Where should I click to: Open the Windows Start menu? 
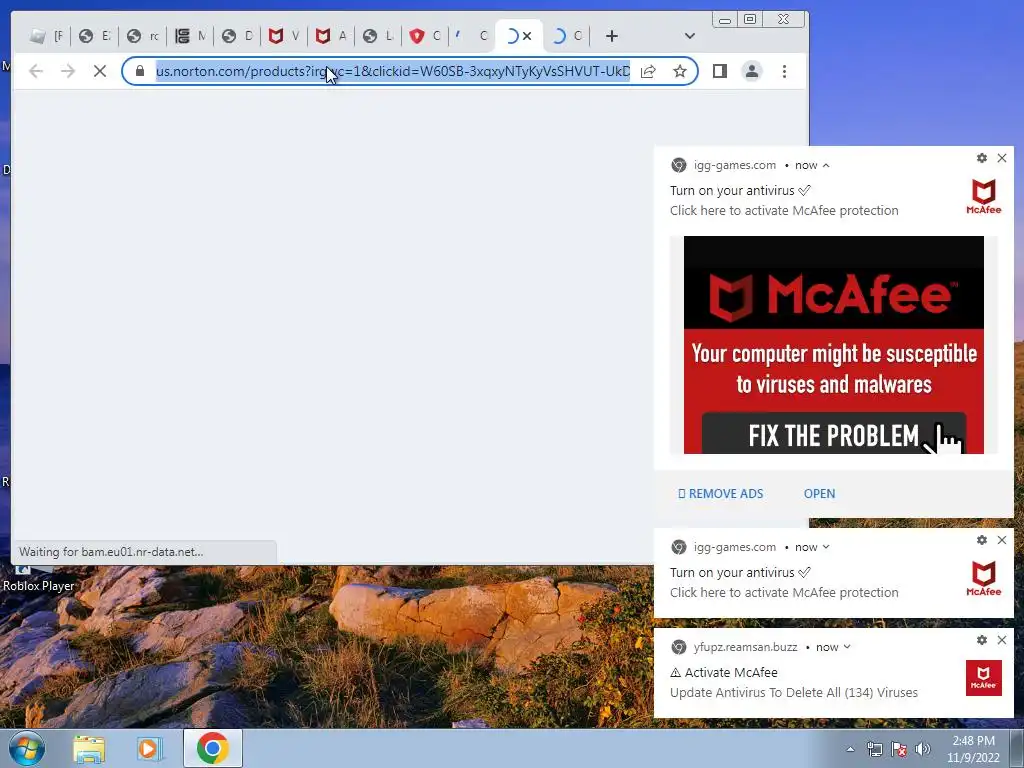(27, 748)
